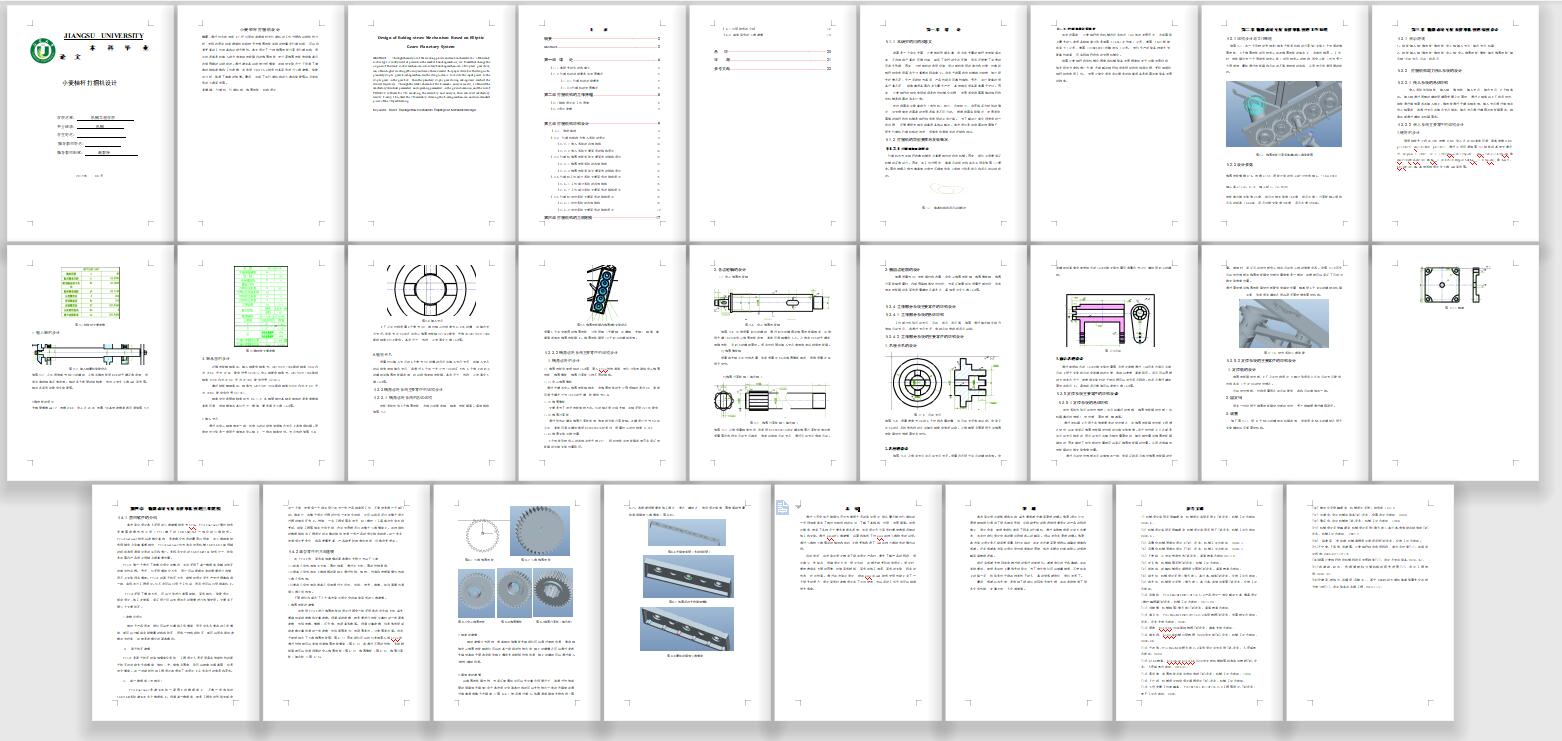
Task: Open the second table of contents page
Action: pos(771,123)
